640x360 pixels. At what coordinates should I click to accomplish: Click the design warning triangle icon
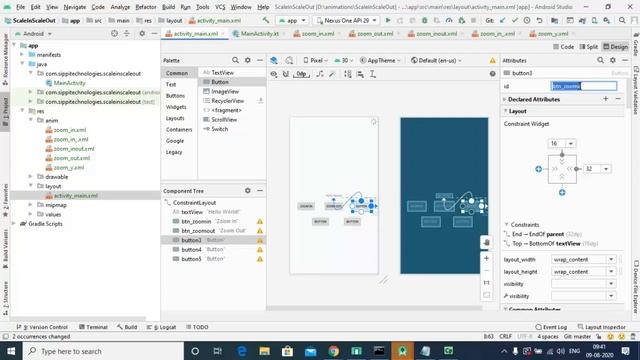click(493, 60)
